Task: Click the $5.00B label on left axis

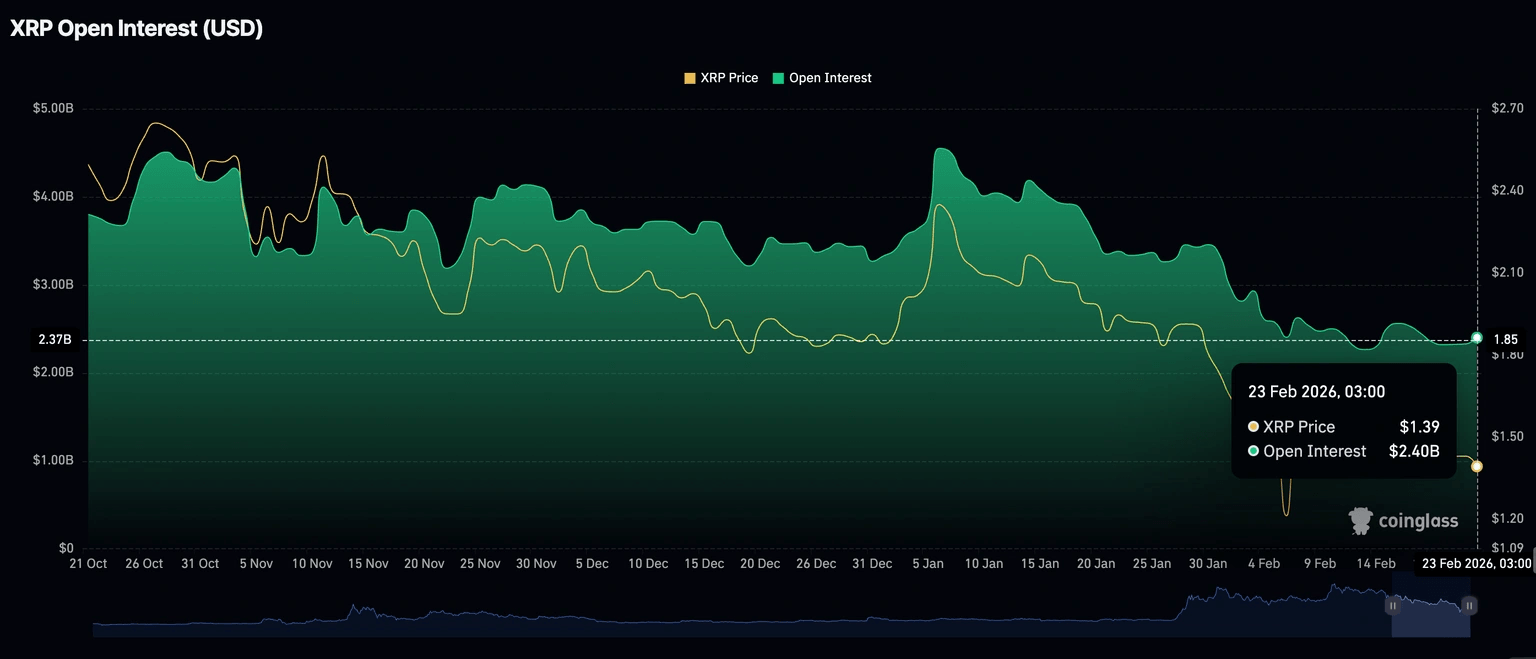Action: (x=52, y=108)
